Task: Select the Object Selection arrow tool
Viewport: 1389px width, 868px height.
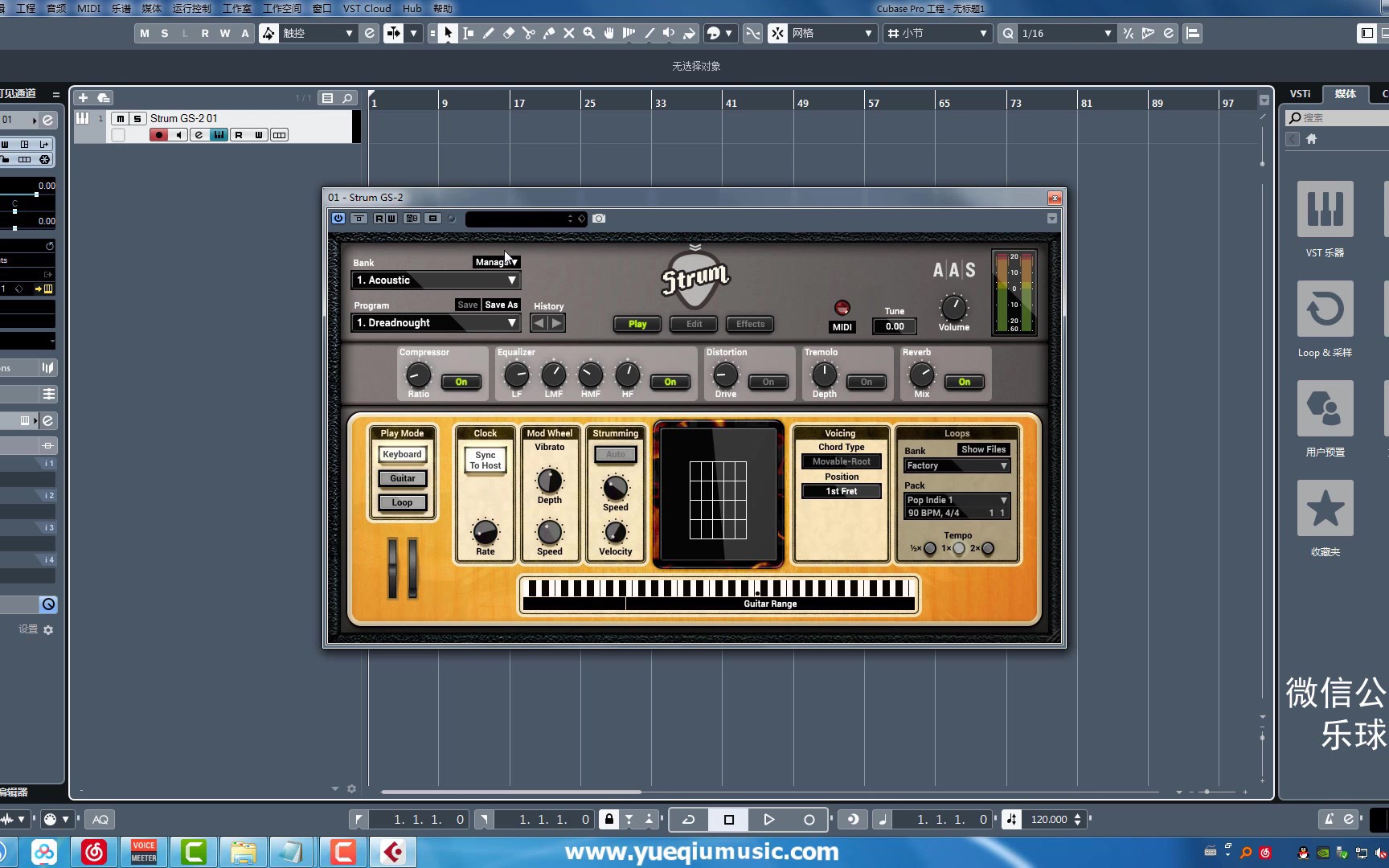Action: click(x=449, y=33)
